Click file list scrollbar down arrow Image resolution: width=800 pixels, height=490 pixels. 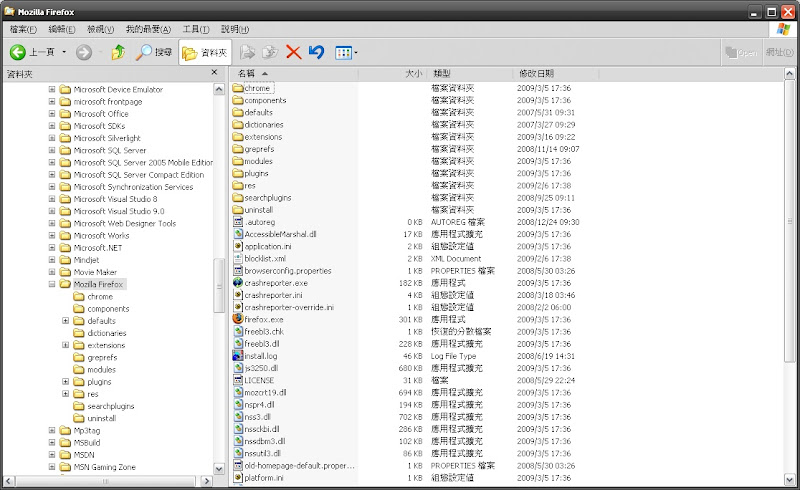coord(789,480)
